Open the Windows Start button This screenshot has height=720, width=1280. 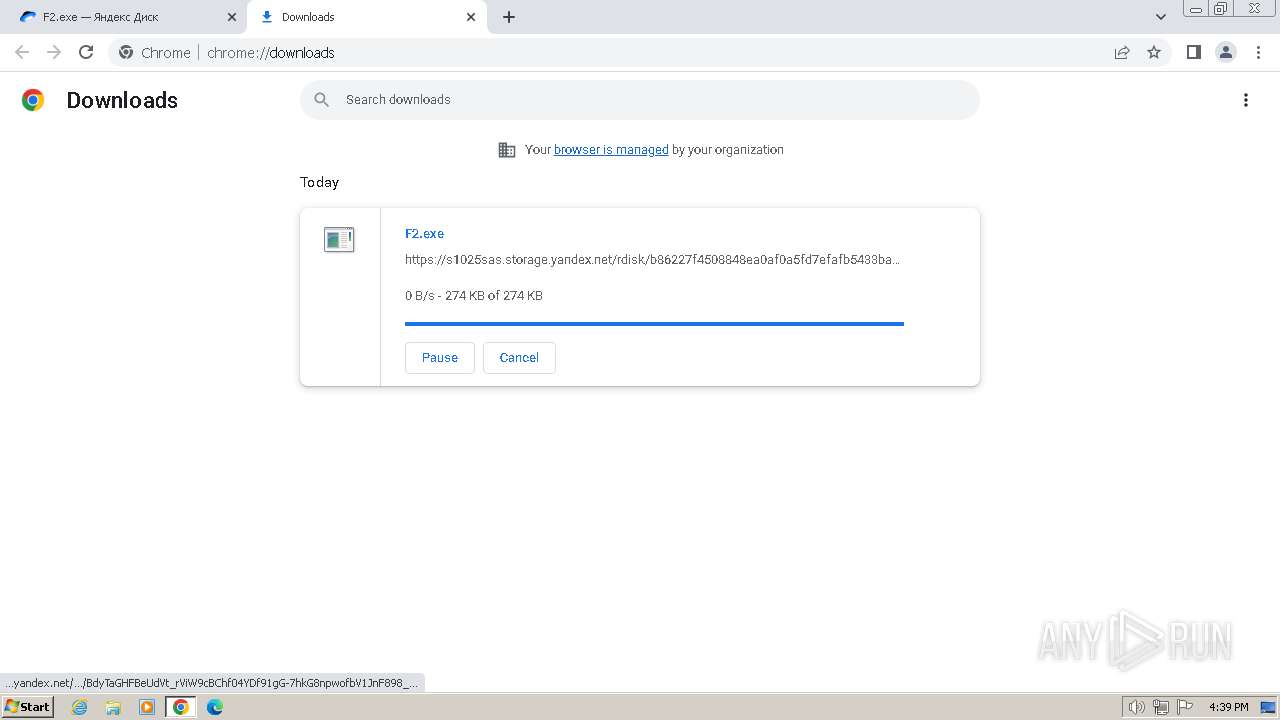tap(27, 707)
